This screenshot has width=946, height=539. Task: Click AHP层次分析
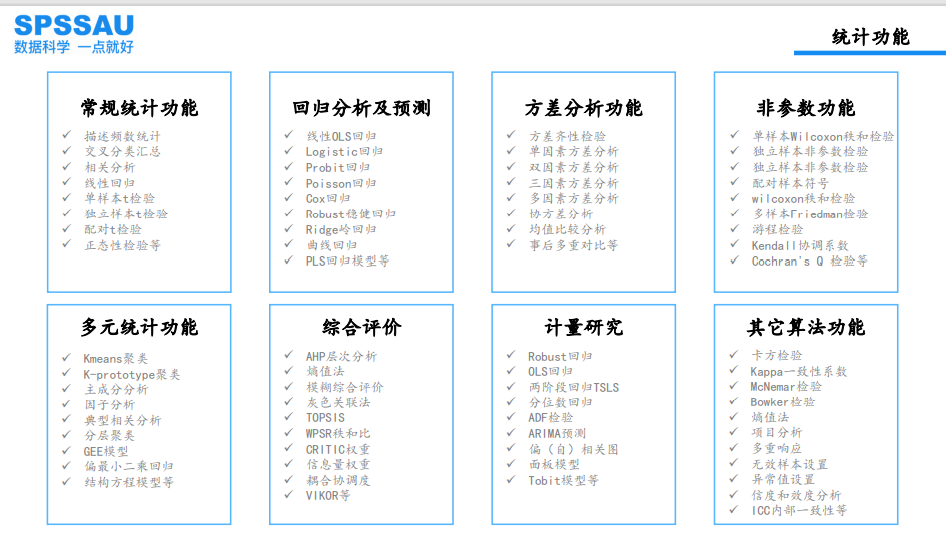(341, 356)
